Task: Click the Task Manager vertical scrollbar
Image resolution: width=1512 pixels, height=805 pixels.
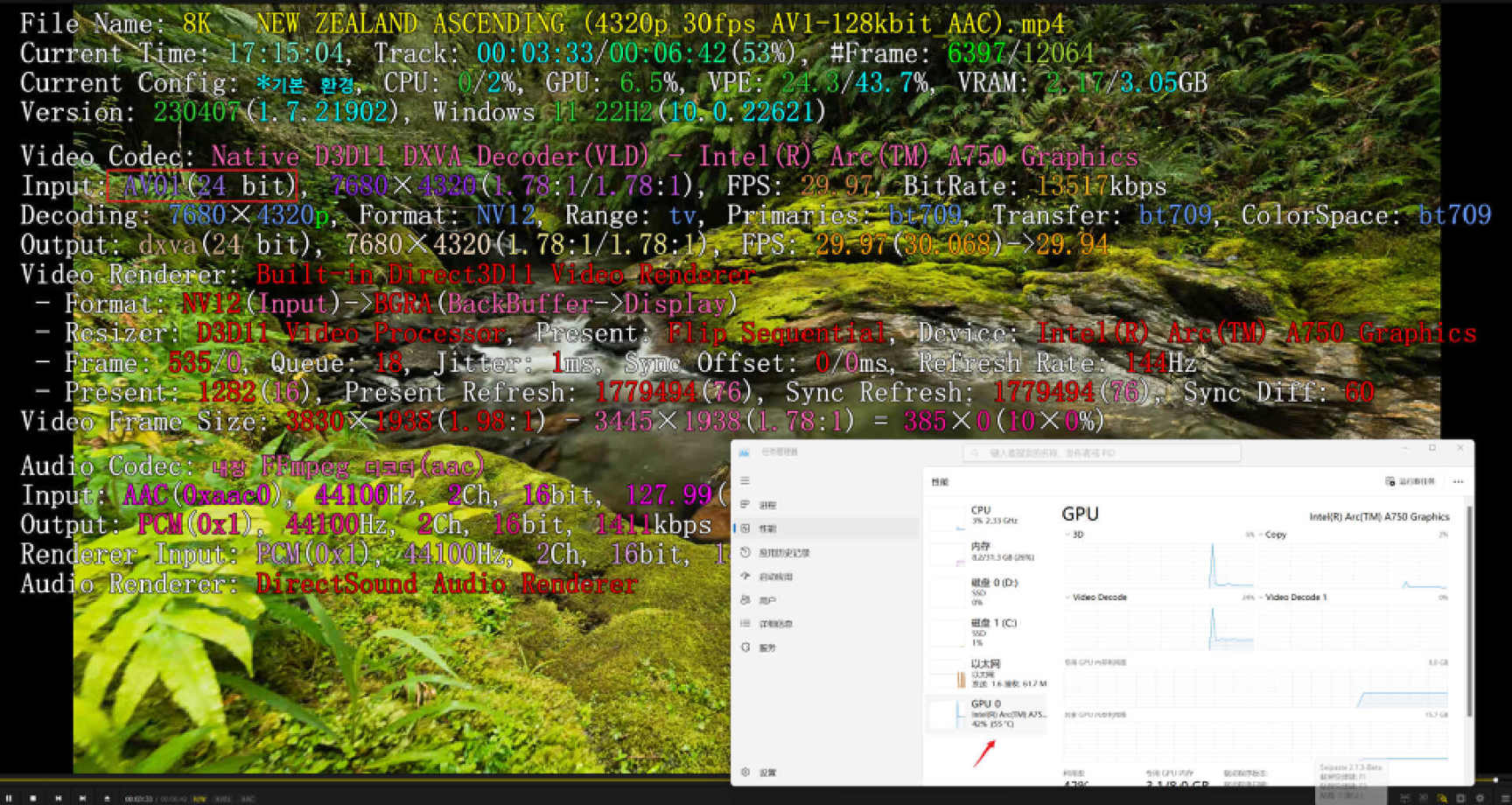Action: click(1469, 612)
